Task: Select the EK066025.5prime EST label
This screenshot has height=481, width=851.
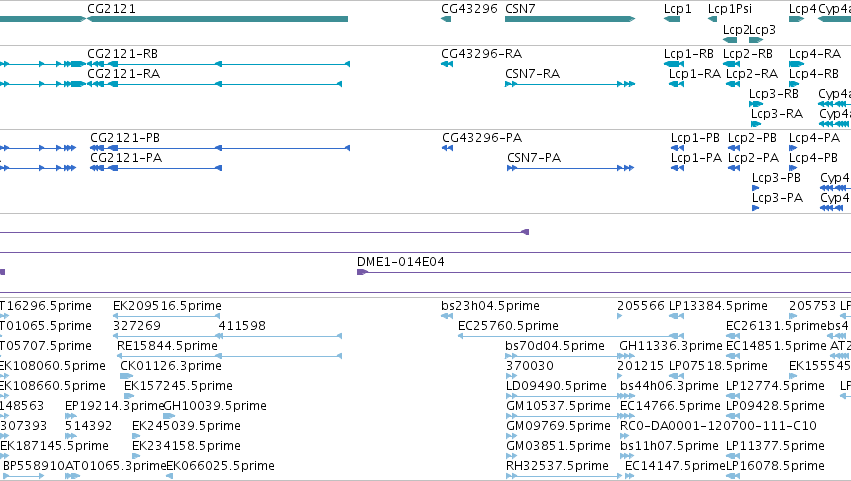Action: click(220, 467)
